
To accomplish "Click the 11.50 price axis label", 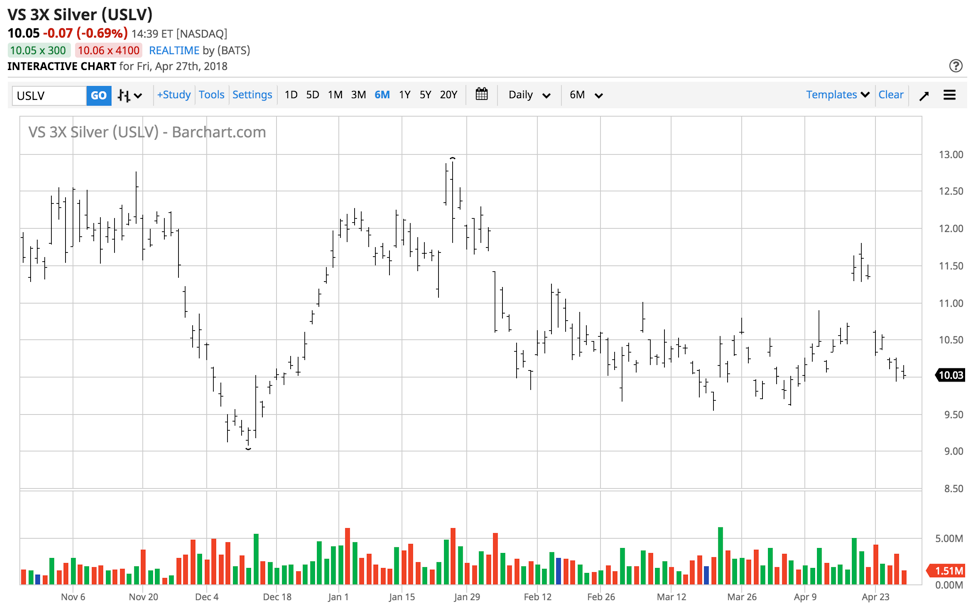I will click(x=951, y=266).
